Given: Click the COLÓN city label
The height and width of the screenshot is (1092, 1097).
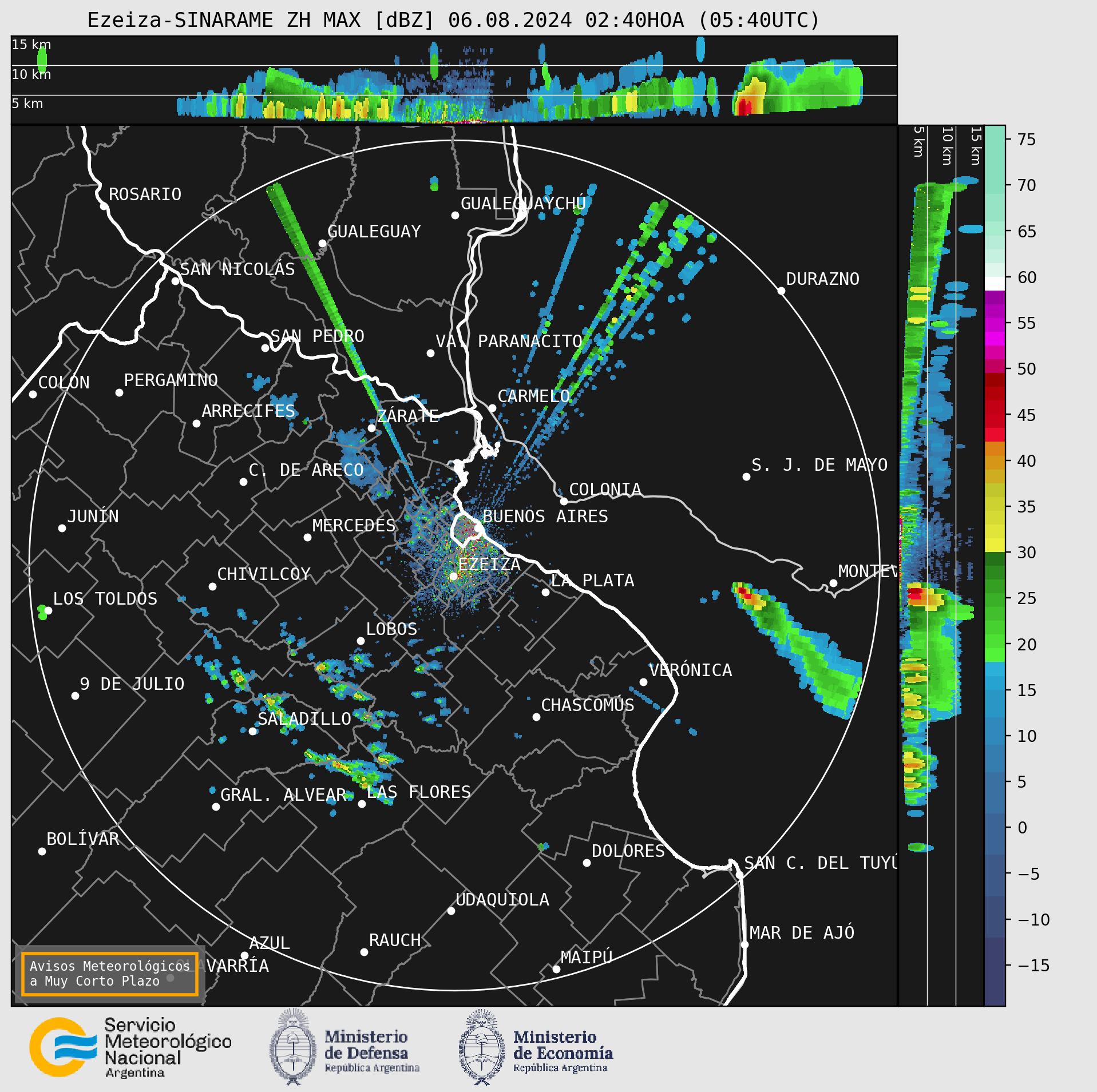Looking at the screenshot, I should [64, 382].
